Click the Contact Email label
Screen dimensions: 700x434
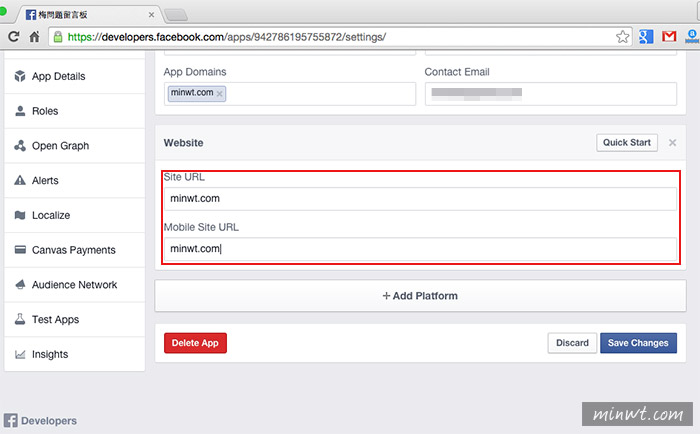click(x=457, y=72)
